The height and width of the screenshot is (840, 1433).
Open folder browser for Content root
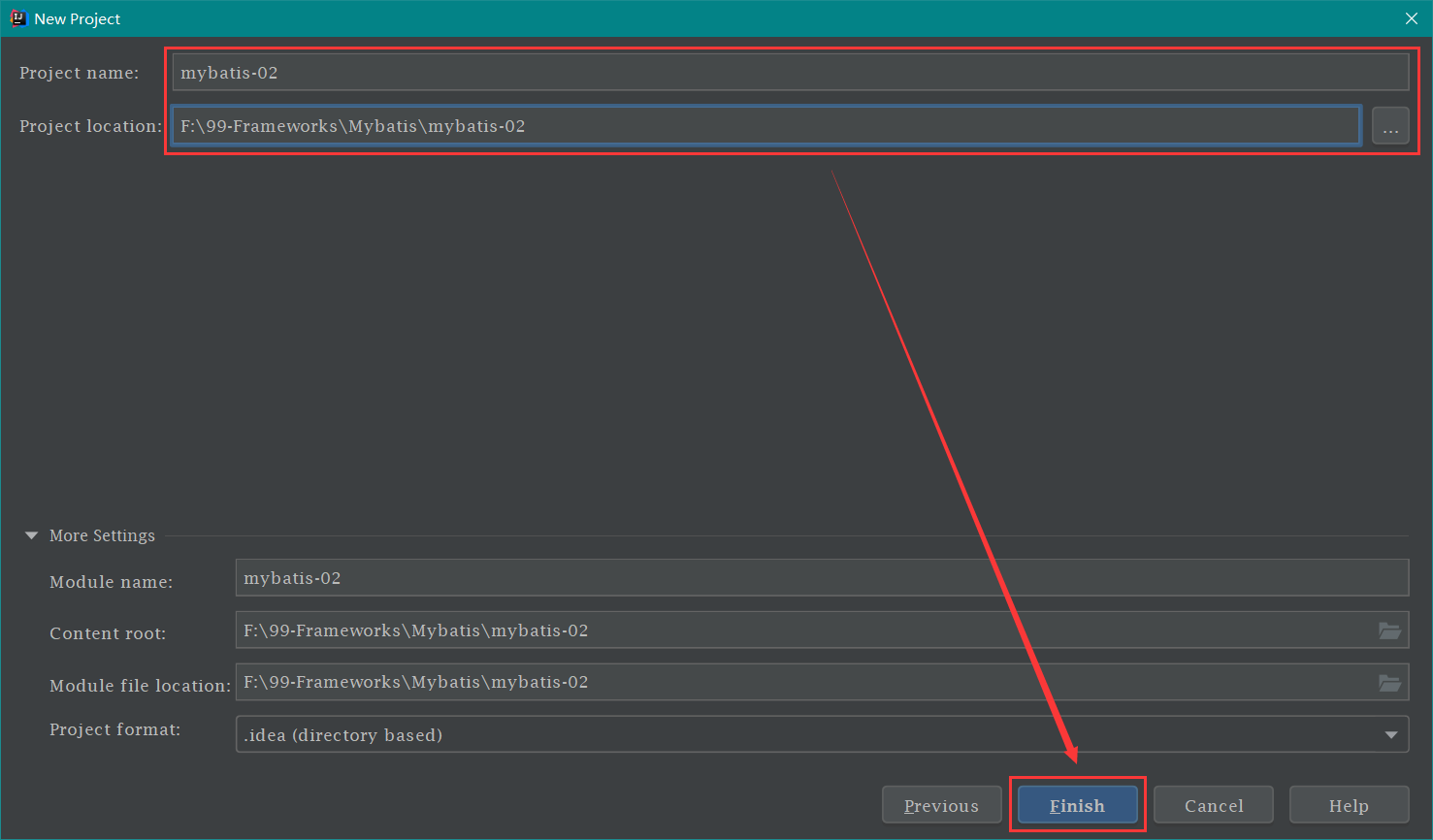pos(1389,630)
